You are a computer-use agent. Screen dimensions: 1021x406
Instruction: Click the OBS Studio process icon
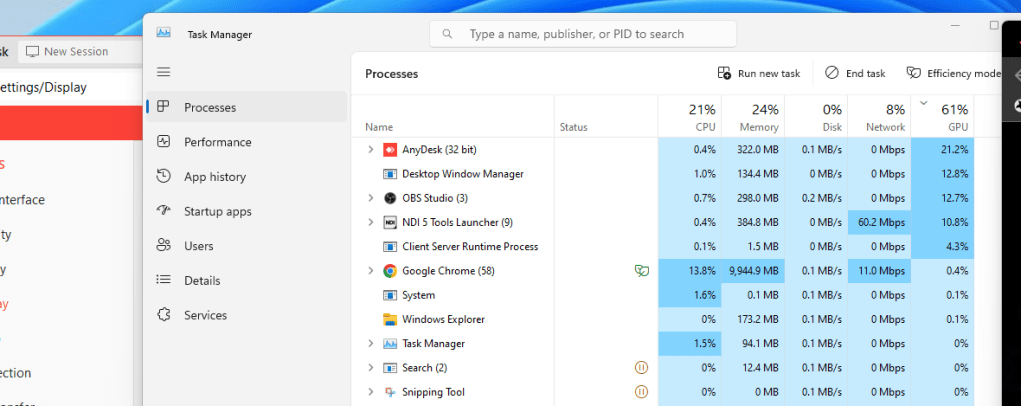[390, 198]
